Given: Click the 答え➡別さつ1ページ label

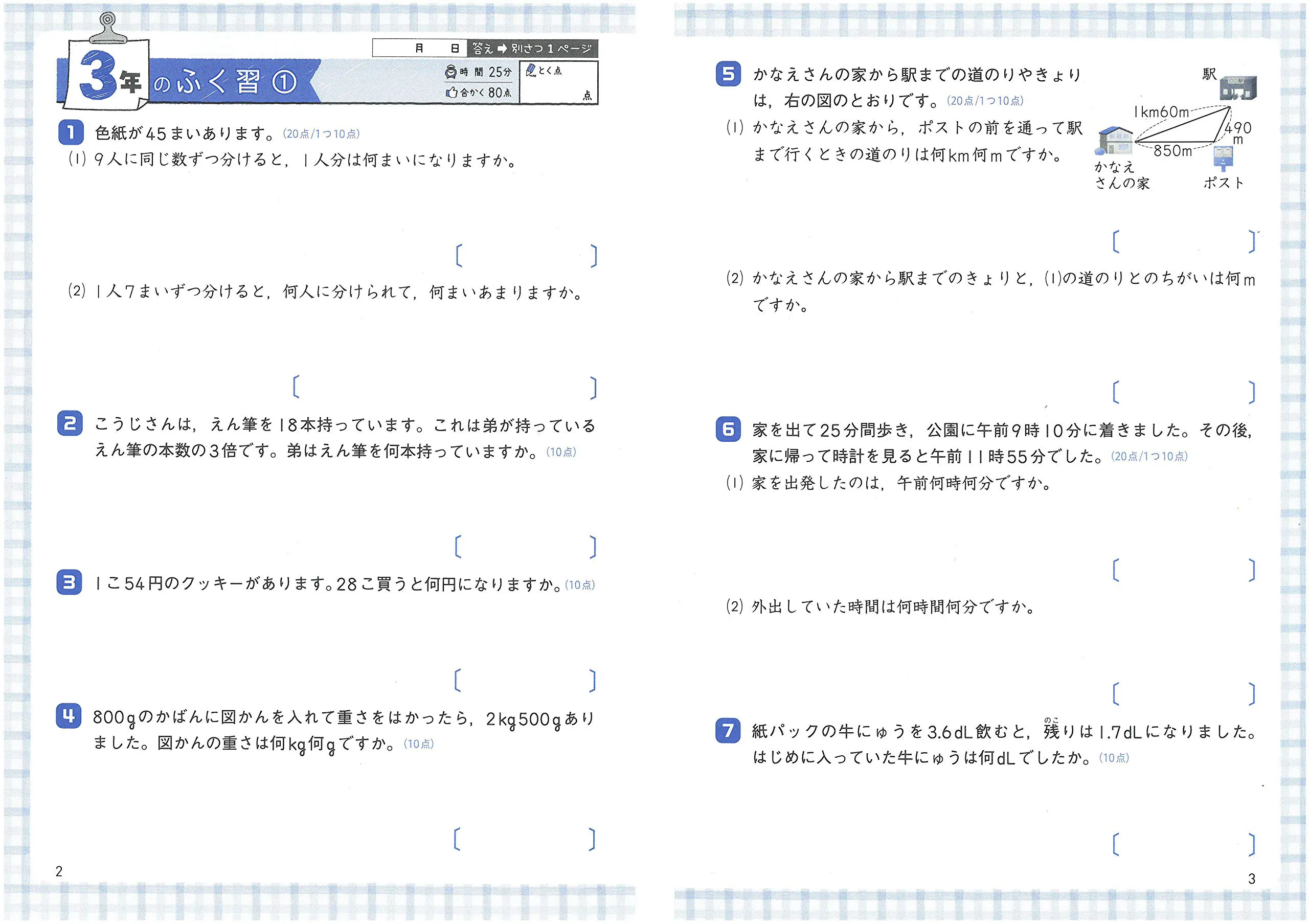Looking at the screenshot, I should 532,49.
